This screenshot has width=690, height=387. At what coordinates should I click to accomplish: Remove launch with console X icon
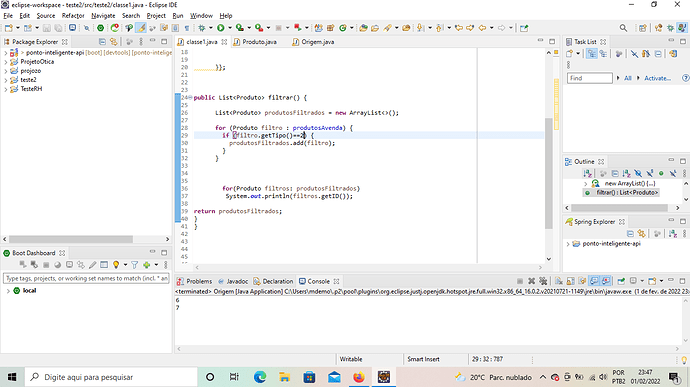pyautogui.click(x=532, y=281)
